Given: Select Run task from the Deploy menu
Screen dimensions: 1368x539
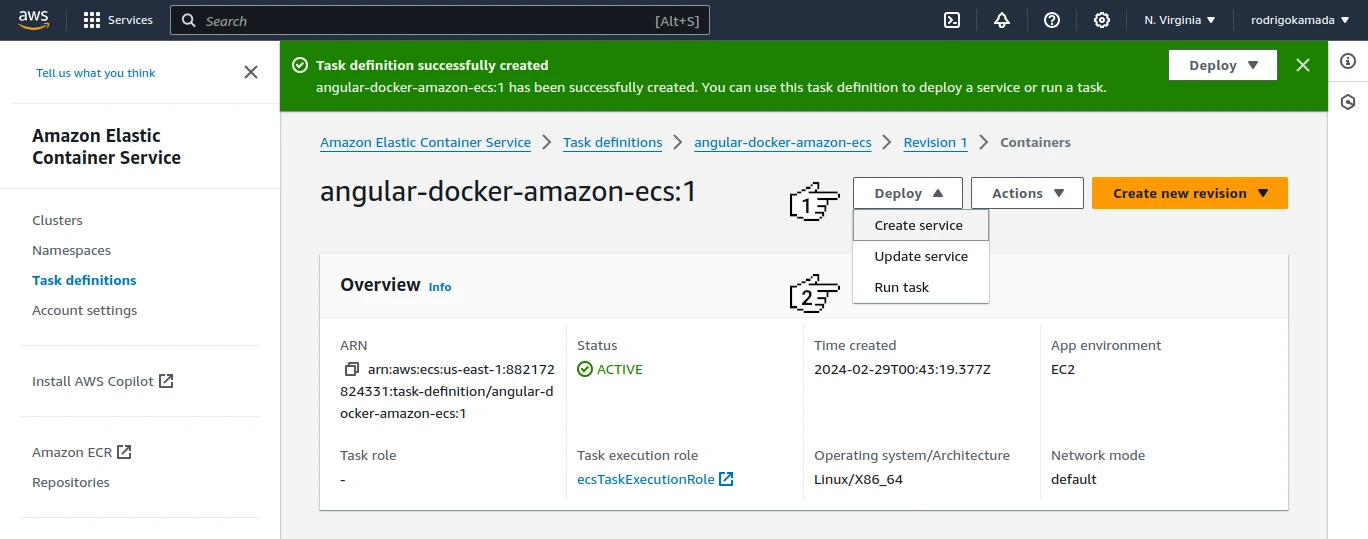Looking at the screenshot, I should [x=921, y=287].
